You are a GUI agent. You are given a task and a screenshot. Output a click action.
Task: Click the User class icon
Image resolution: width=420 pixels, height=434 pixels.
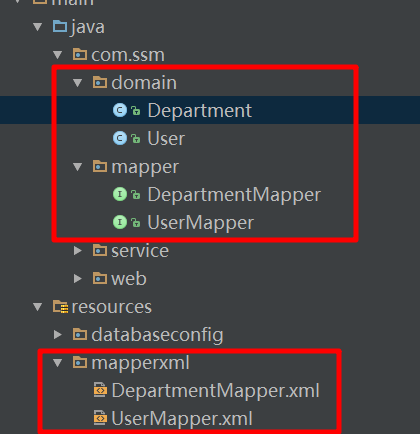pos(120,138)
